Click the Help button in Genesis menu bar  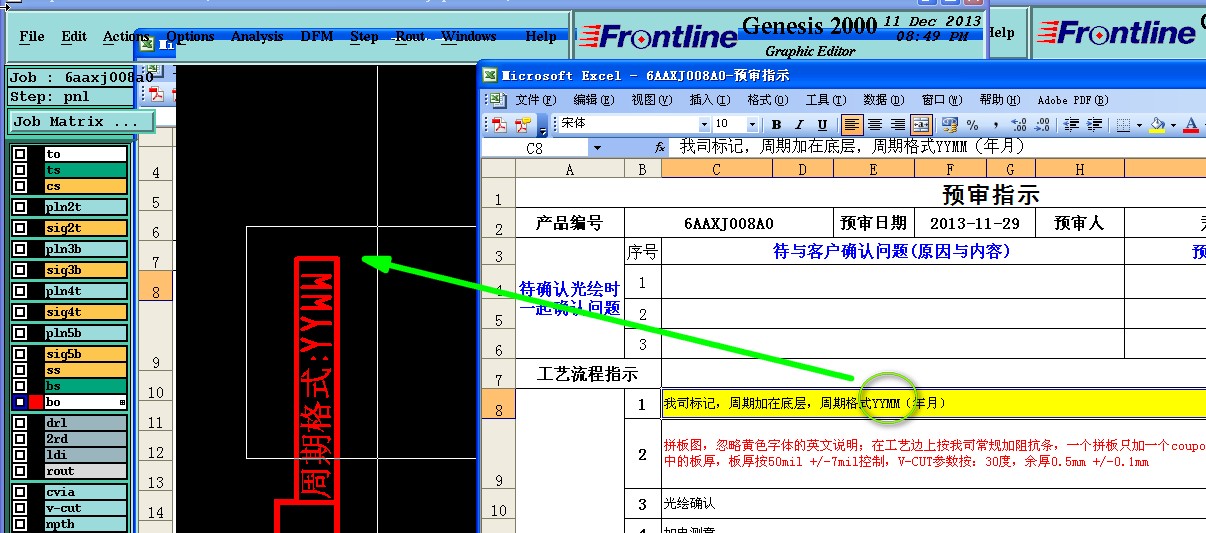tap(541, 36)
